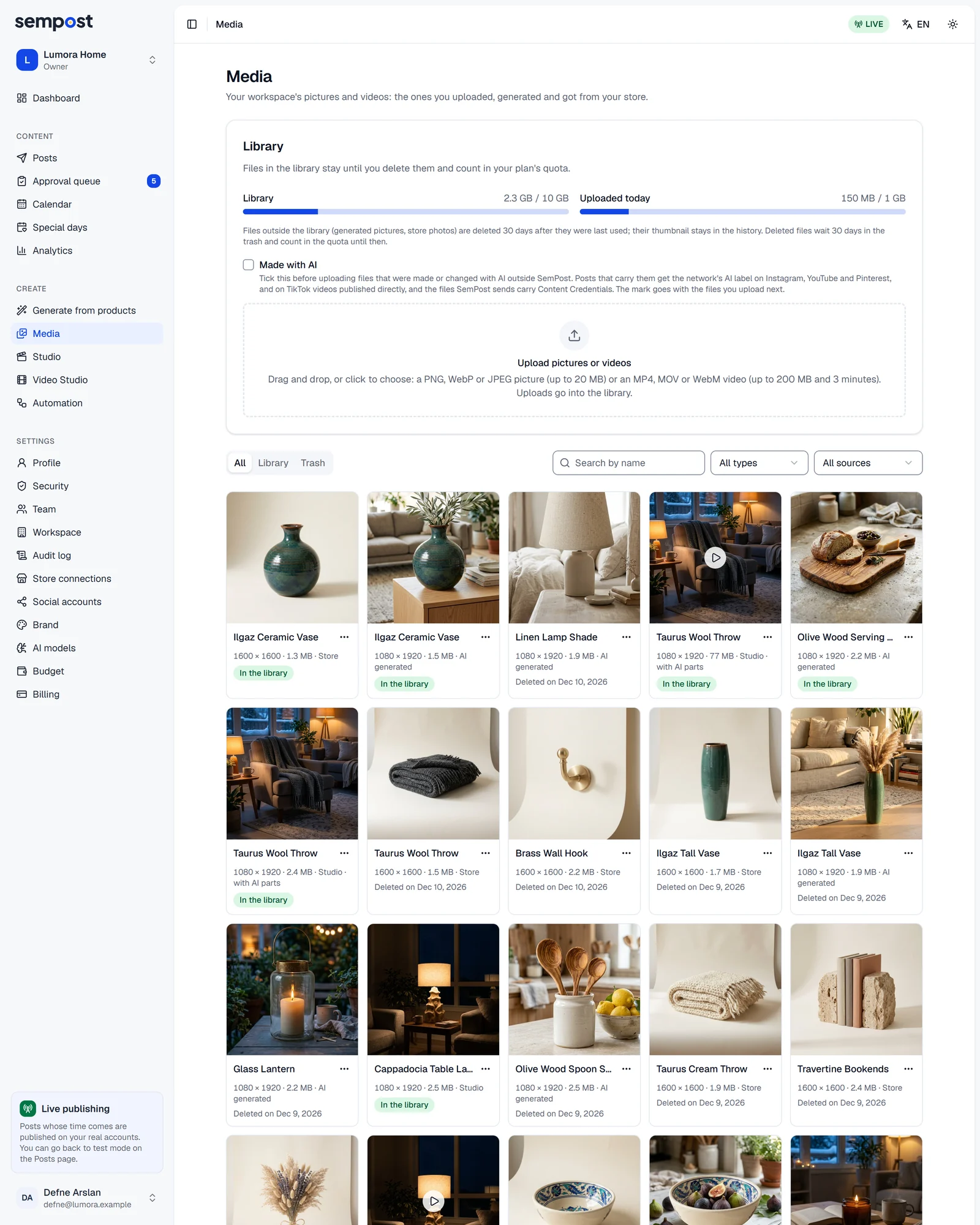Open the Cappadocia Table Lamp item menu
Image resolution: width=980 pixels, height=1225 pixels.
click(486, 1069)
